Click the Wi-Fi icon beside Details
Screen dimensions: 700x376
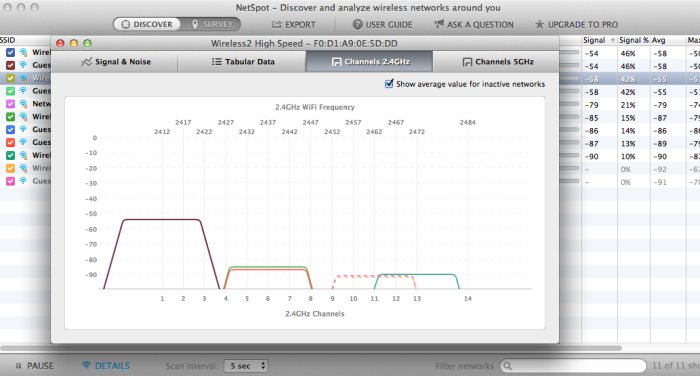pos(86,365)
